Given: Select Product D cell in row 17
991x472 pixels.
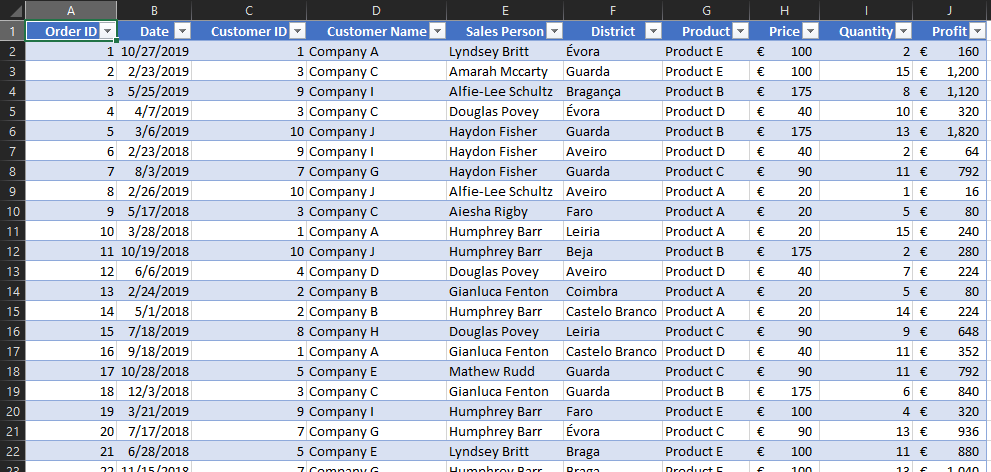Looking at the screenshot, I should [706, 351].
